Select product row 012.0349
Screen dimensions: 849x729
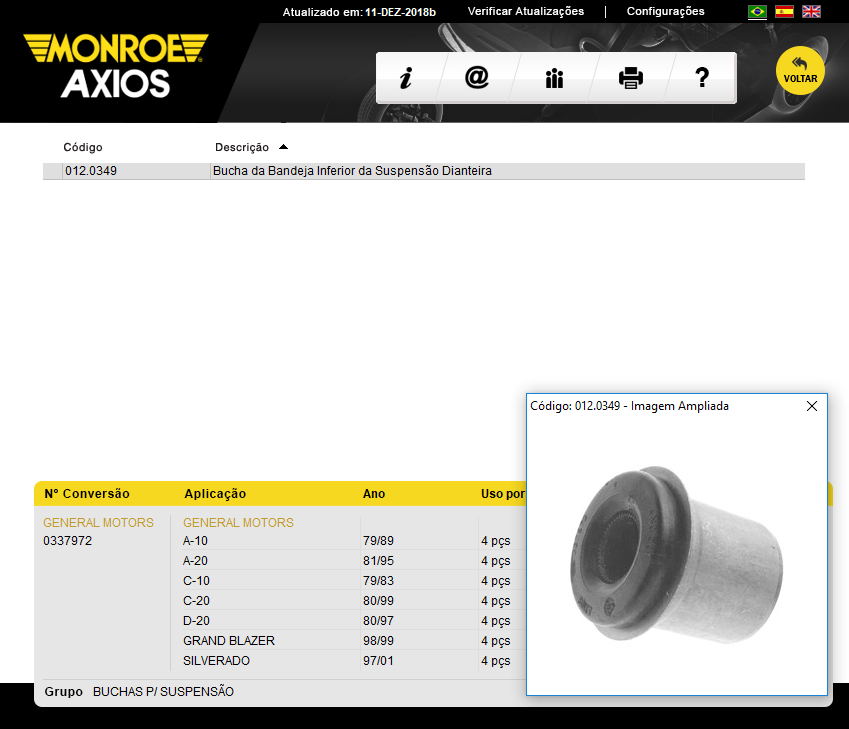pos(90,171)
